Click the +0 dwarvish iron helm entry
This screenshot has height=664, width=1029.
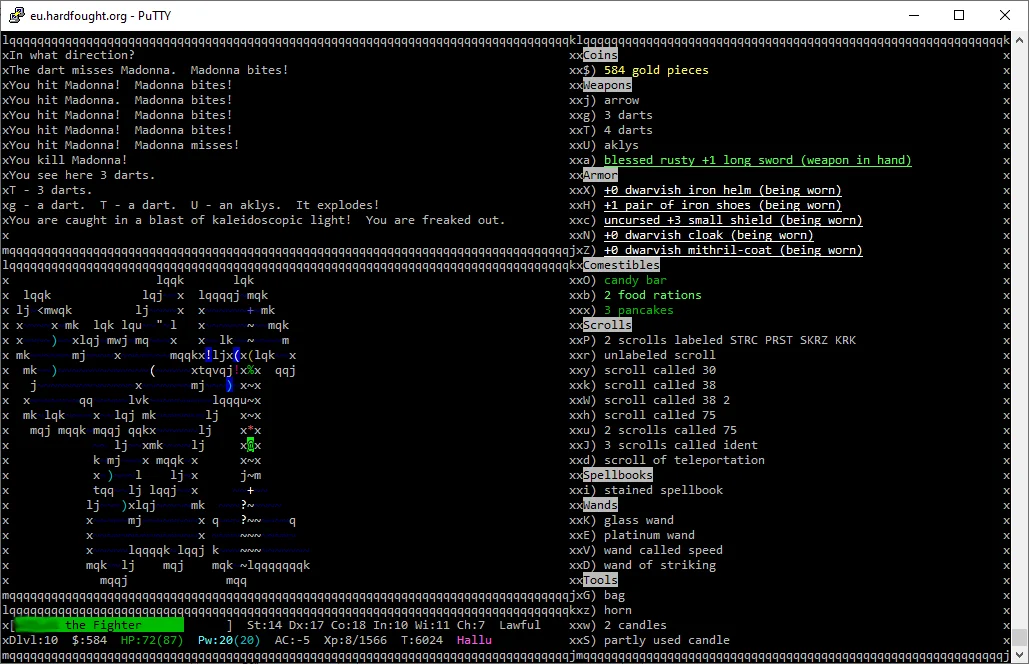click(x=723, y=190)
